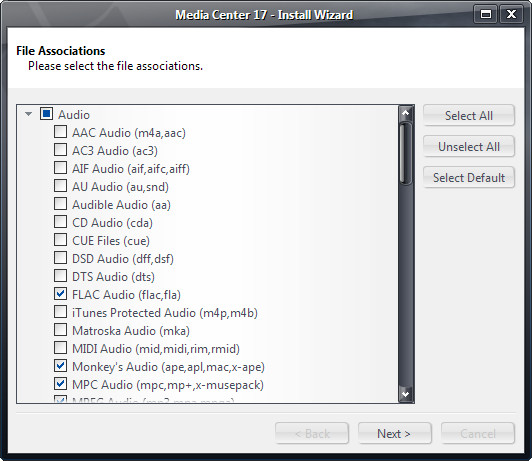Click the Select All button
532x461 pixels.
[x=469, y=115]
